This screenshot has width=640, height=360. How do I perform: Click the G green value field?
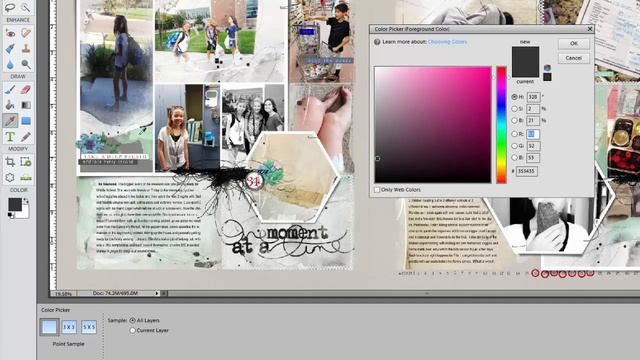coord(533,146)
